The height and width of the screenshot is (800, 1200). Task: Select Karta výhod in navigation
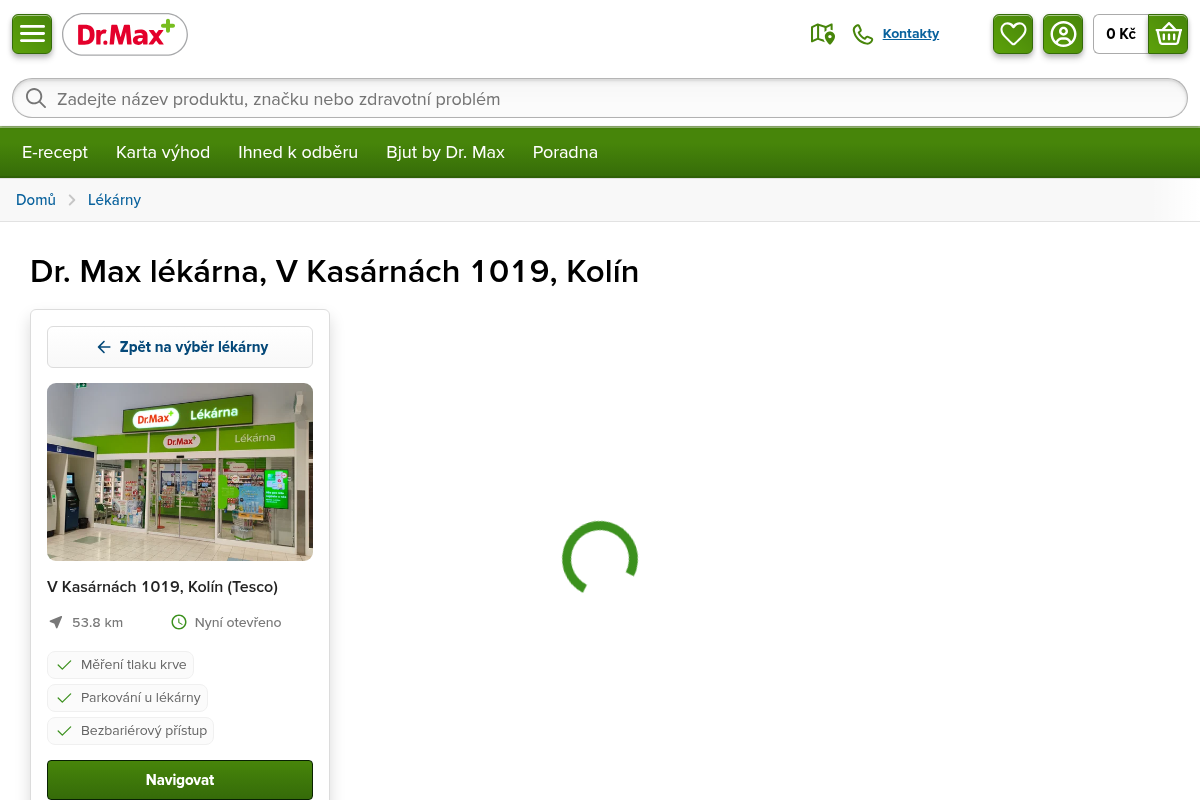click(163, 152)
